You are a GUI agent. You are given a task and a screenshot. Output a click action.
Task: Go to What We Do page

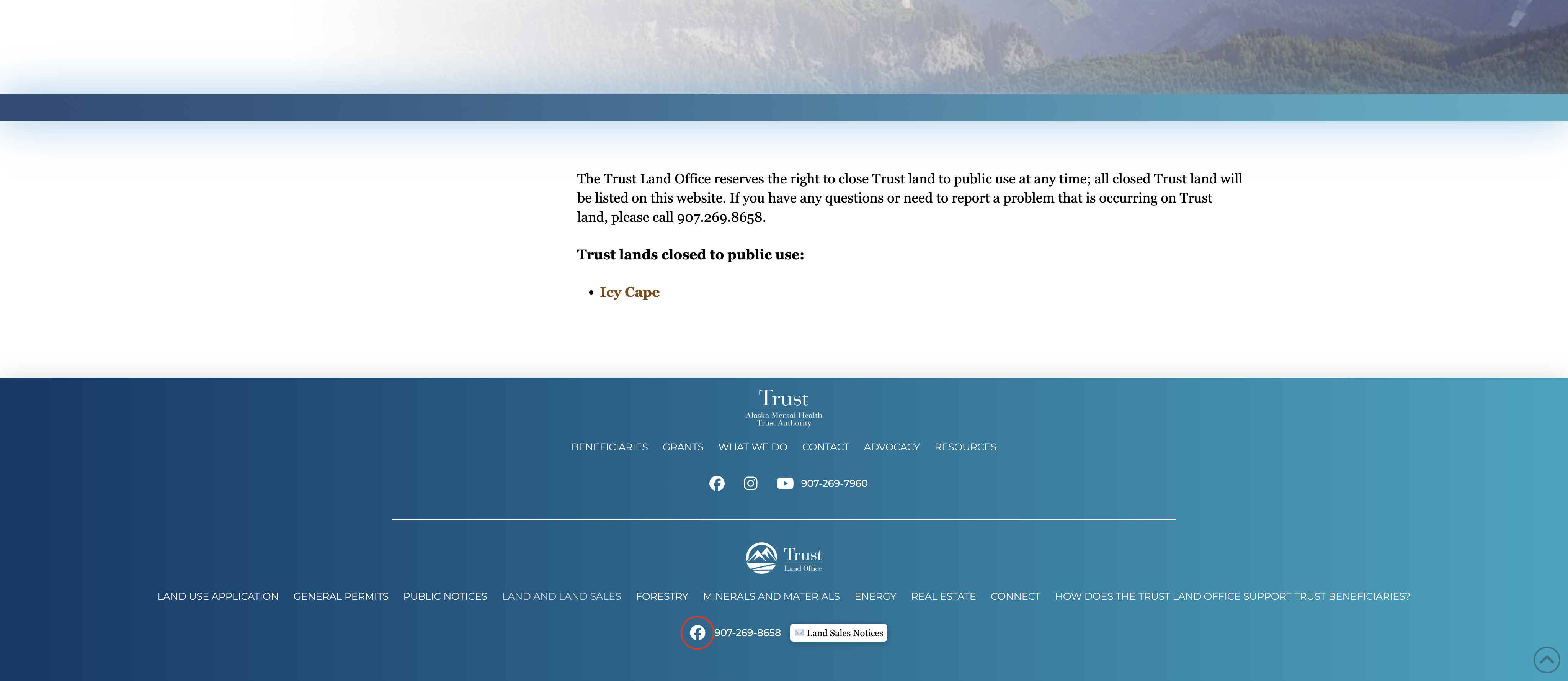(752, 447)
